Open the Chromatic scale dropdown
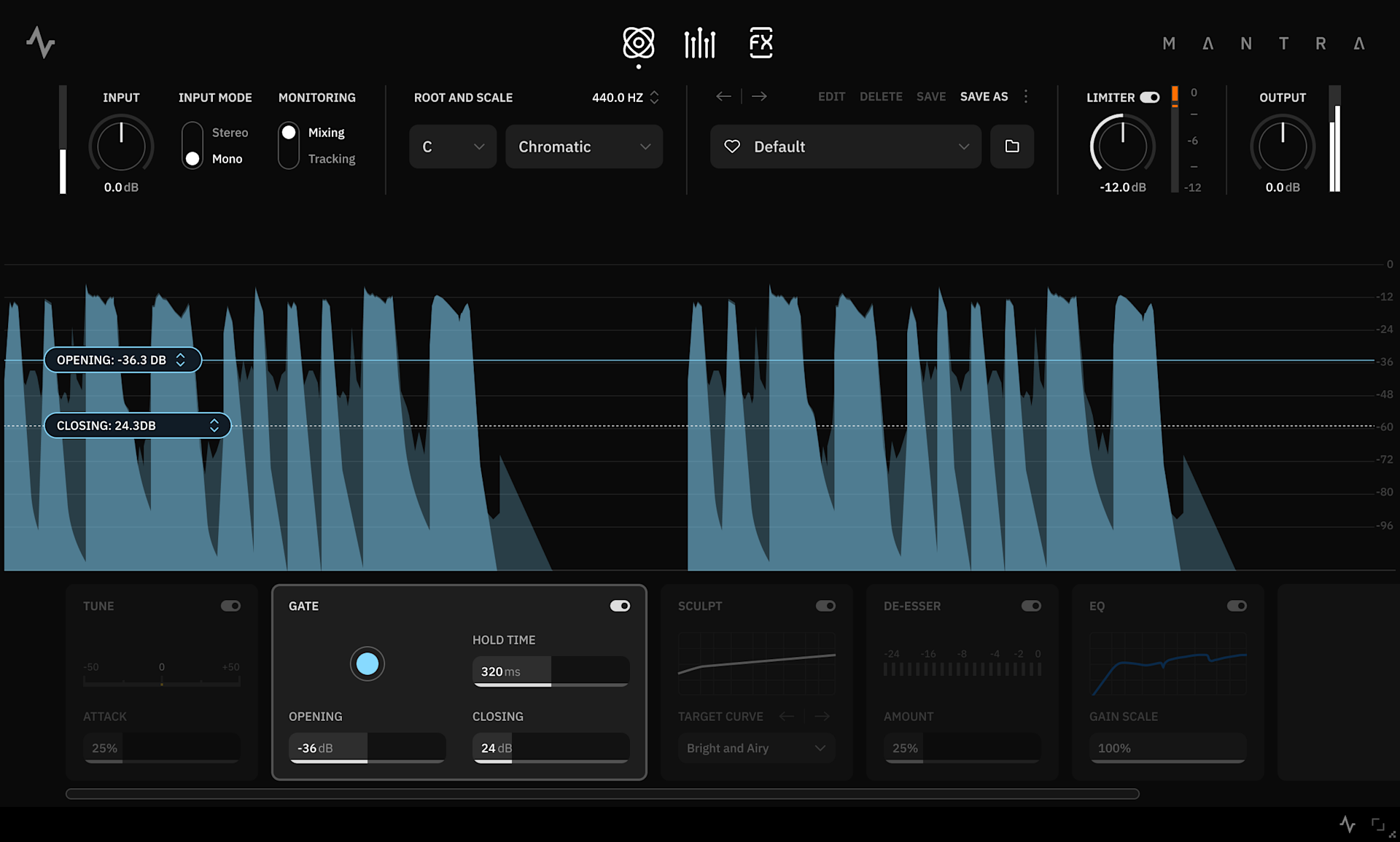The image size is (1400, 842). coord(583,147)
